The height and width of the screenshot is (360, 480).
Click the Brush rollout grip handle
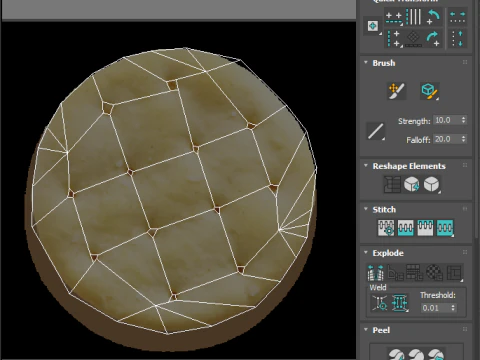point(465,62)
